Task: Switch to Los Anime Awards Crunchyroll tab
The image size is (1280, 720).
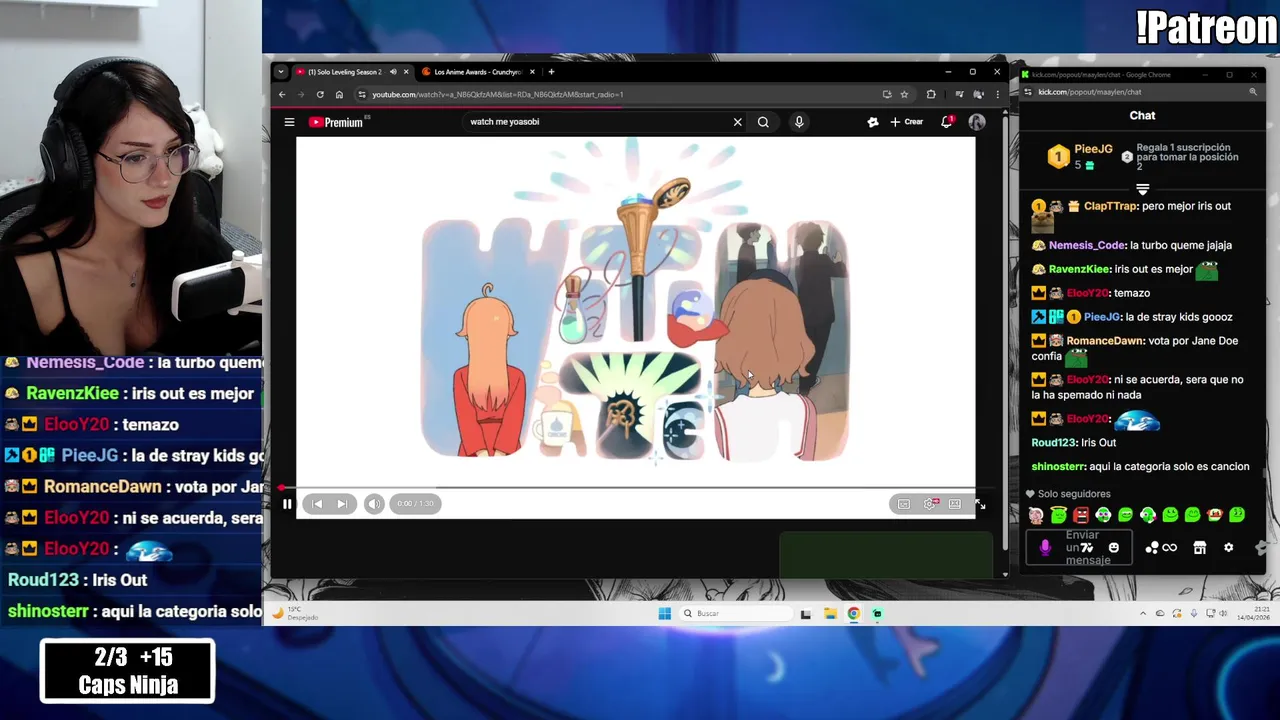Action: (478, 72)
